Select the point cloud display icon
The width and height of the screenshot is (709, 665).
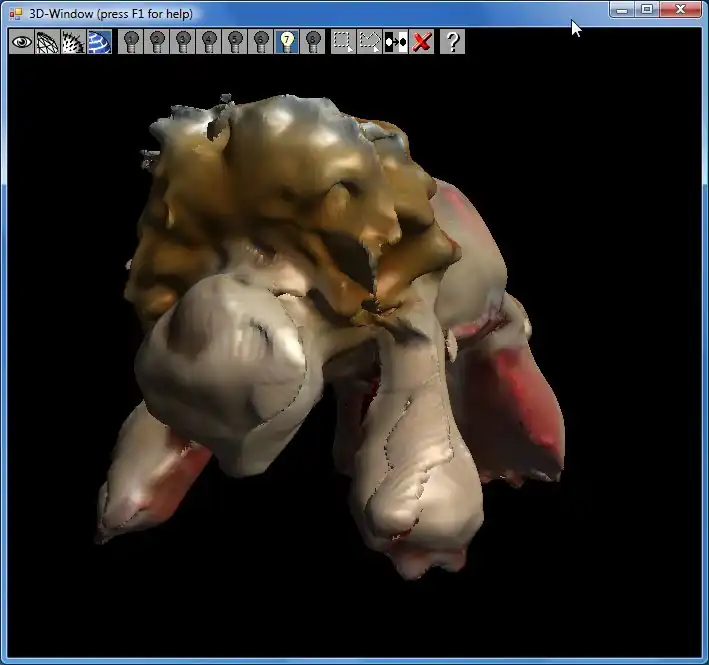(x=73, y=41)
